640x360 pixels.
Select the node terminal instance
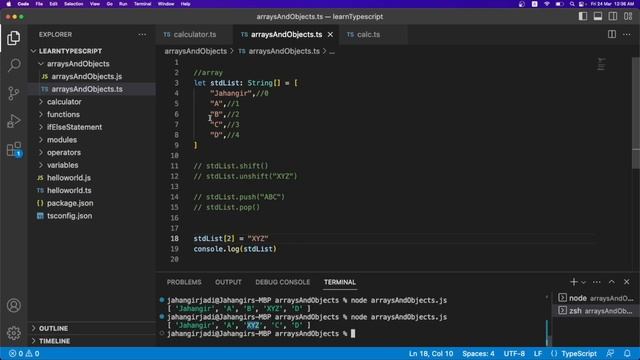596,298
